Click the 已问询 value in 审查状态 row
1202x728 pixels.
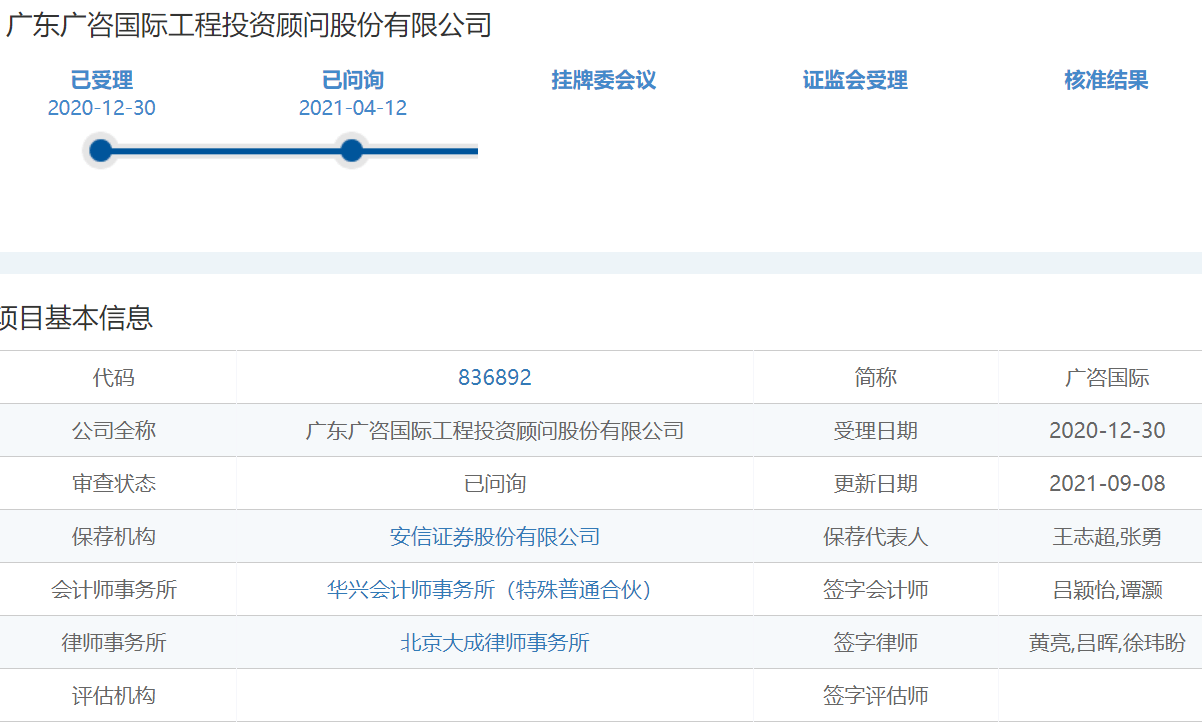(495, 484)
